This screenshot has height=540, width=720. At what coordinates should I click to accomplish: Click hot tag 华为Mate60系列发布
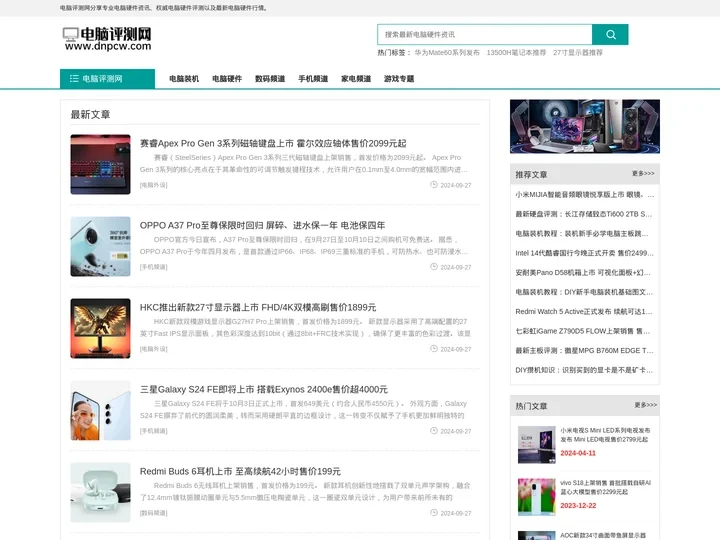click(447, 53)
